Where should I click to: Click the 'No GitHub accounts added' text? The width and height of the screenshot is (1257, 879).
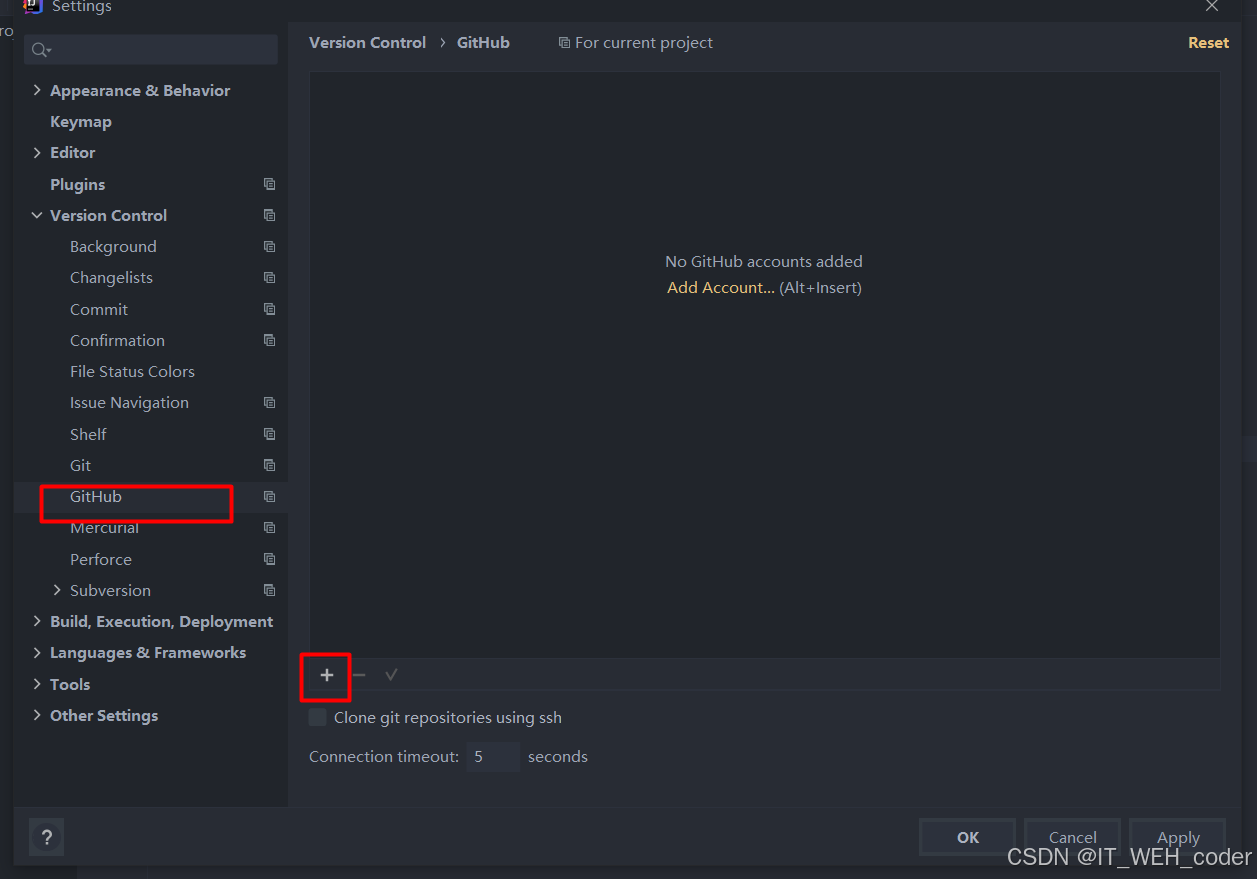coord(764,261)
